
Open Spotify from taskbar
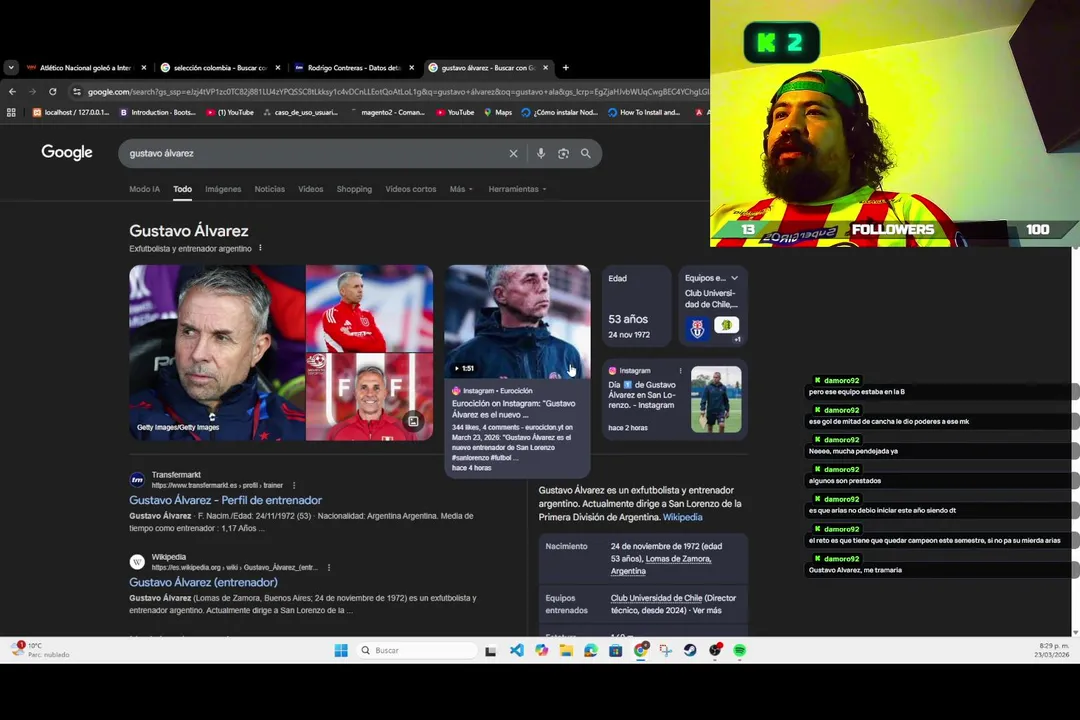pos(740,650)
